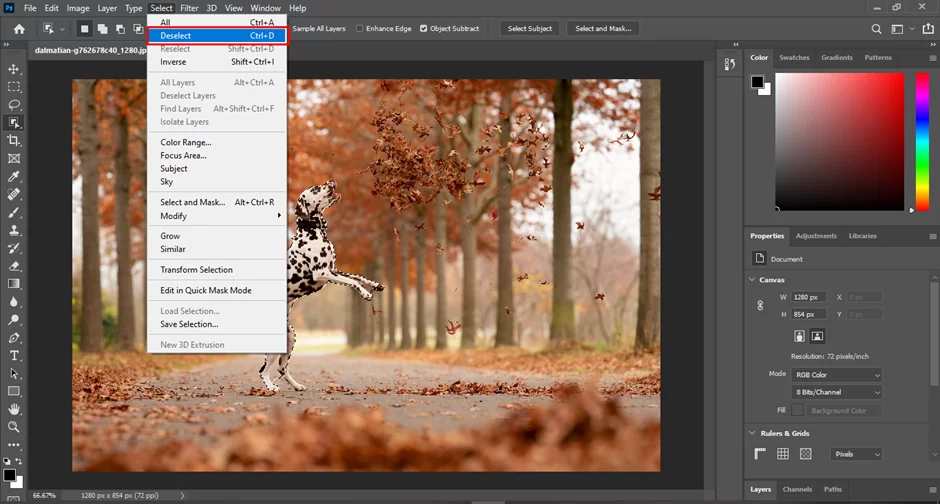Select the Brush tool
940x504 pixels.
tap(14, 212)
